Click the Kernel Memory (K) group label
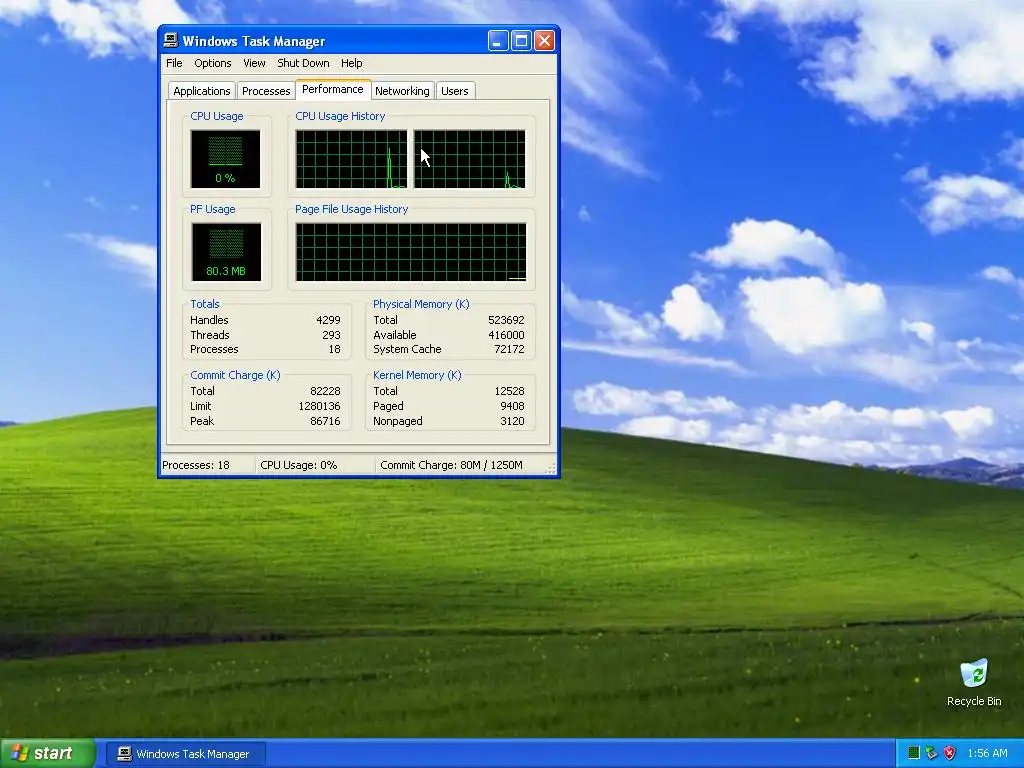Viewport: 1024px width, 768px height. click(417, 376)
